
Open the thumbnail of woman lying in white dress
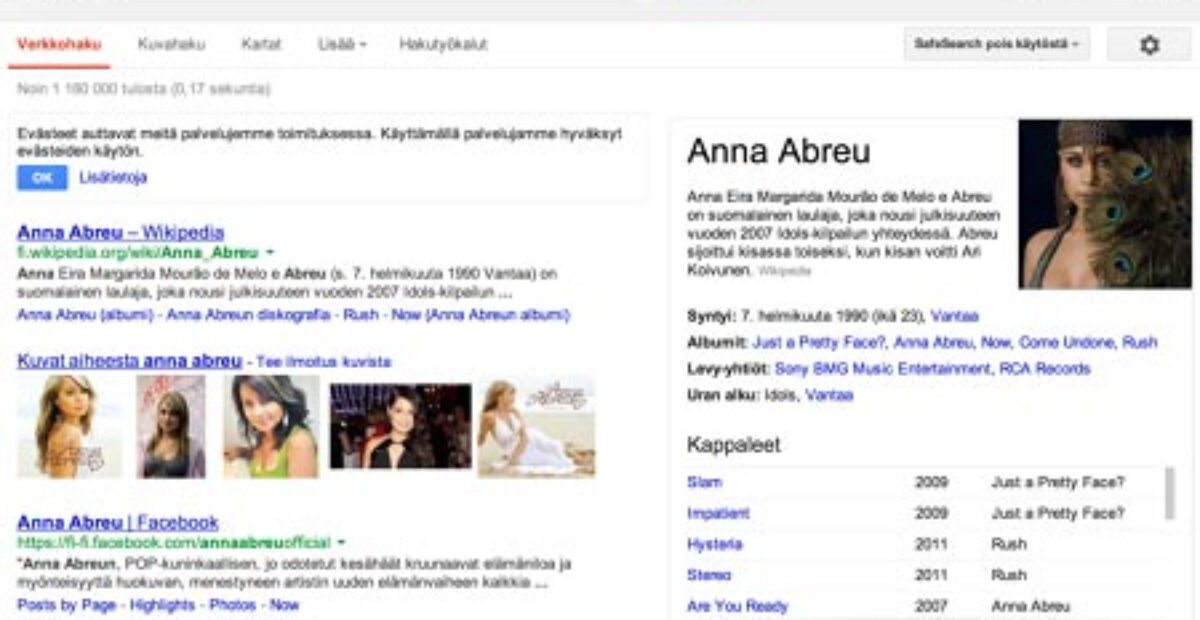[x=536, y=426]
